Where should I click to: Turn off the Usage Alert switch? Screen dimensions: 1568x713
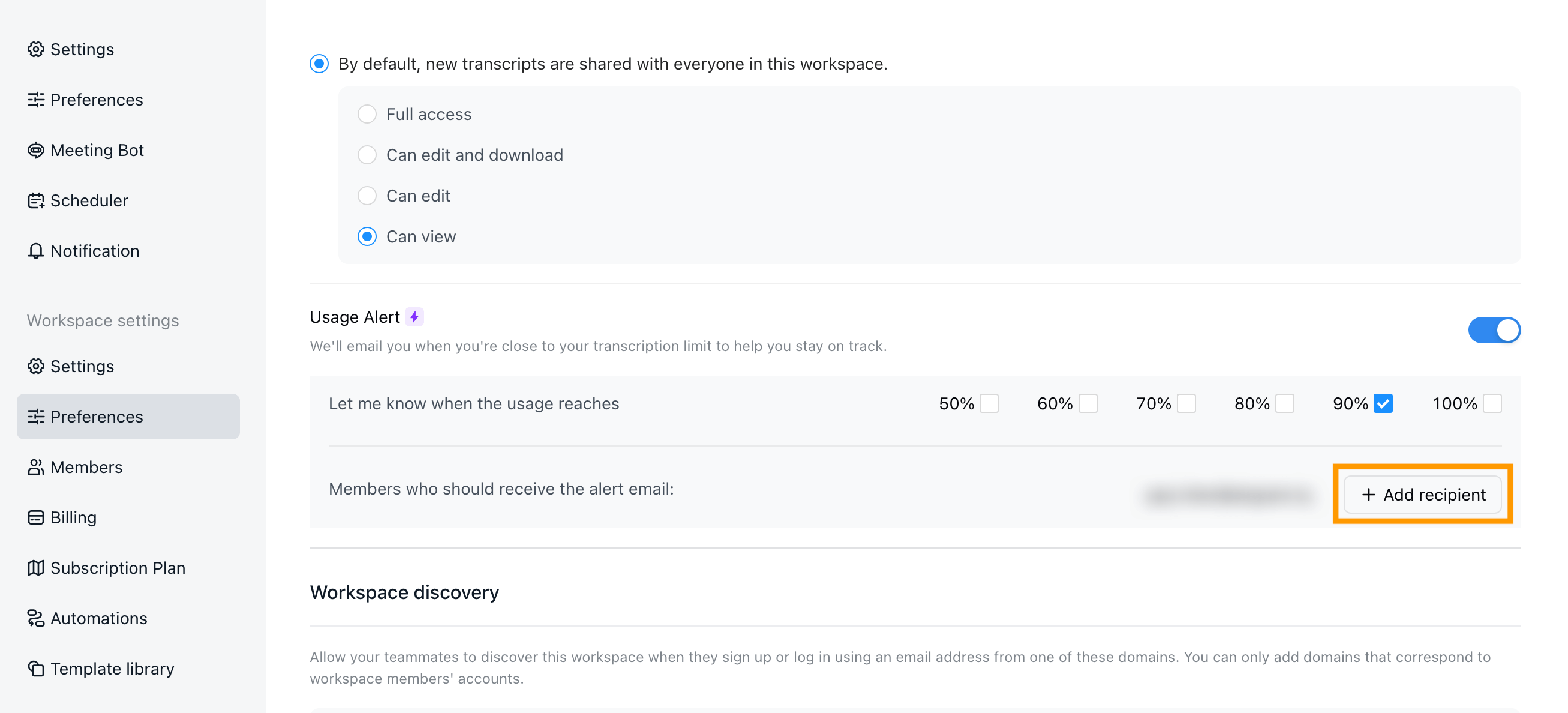tap(1494, 331)
